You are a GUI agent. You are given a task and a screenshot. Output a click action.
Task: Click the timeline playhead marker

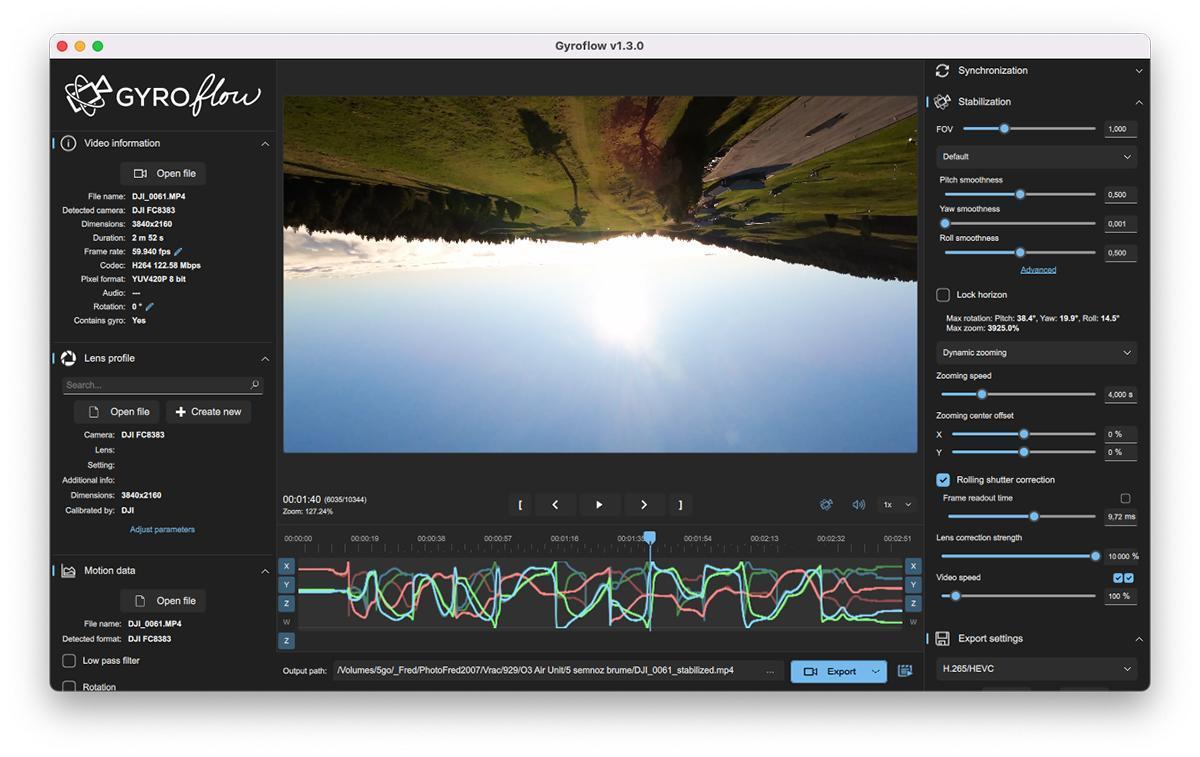pyautogui.click(x=650, y=538)
